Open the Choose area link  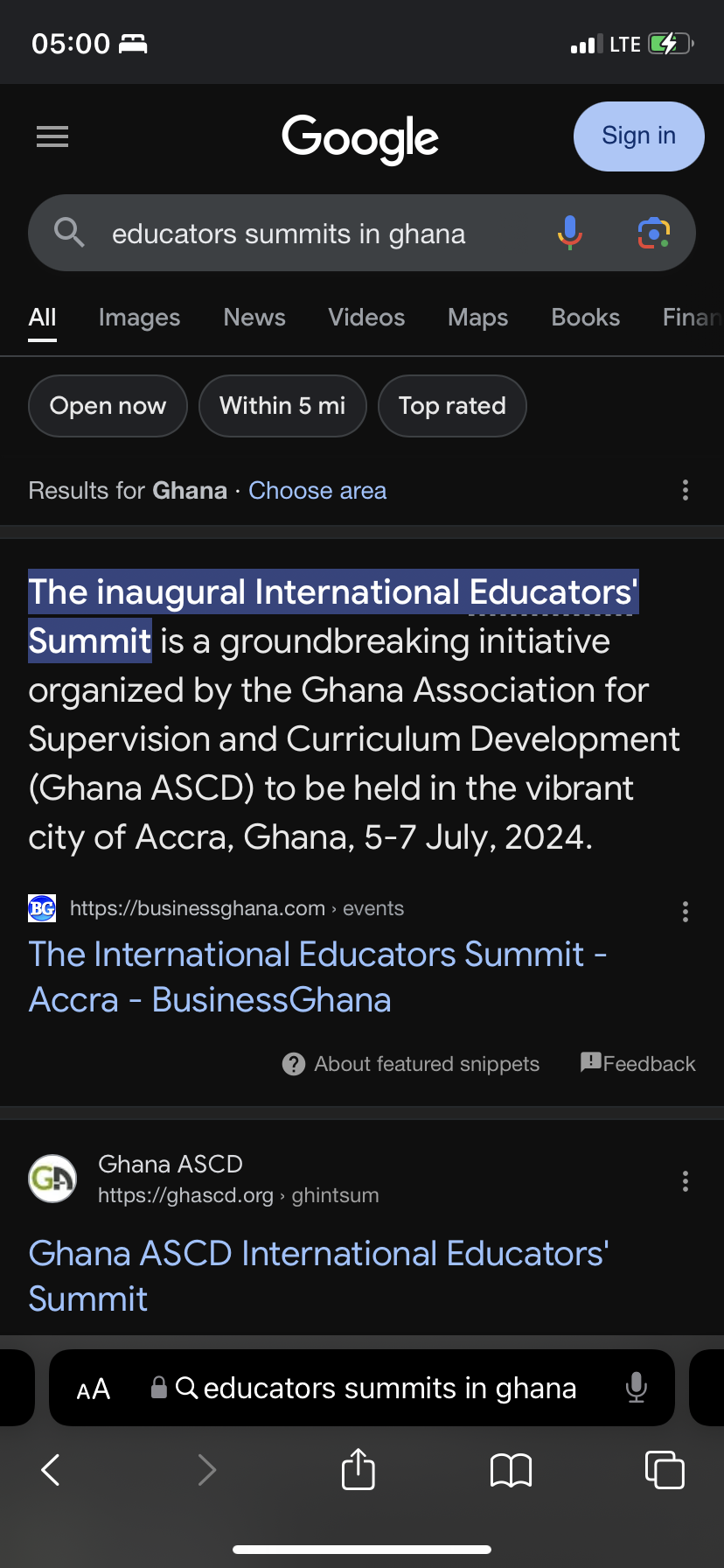pos(317,491)
